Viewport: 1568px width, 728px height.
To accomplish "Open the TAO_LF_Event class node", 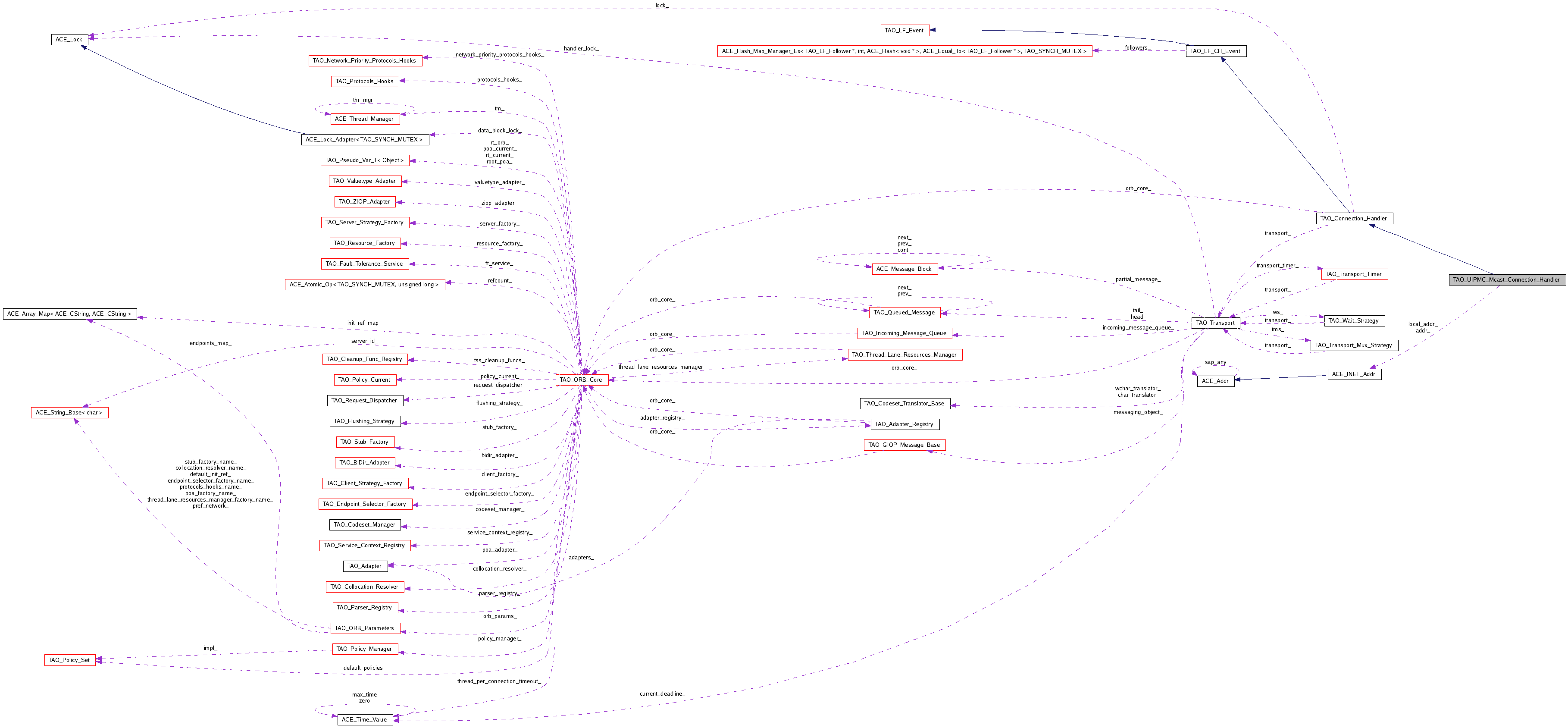I will coord(904,31).
